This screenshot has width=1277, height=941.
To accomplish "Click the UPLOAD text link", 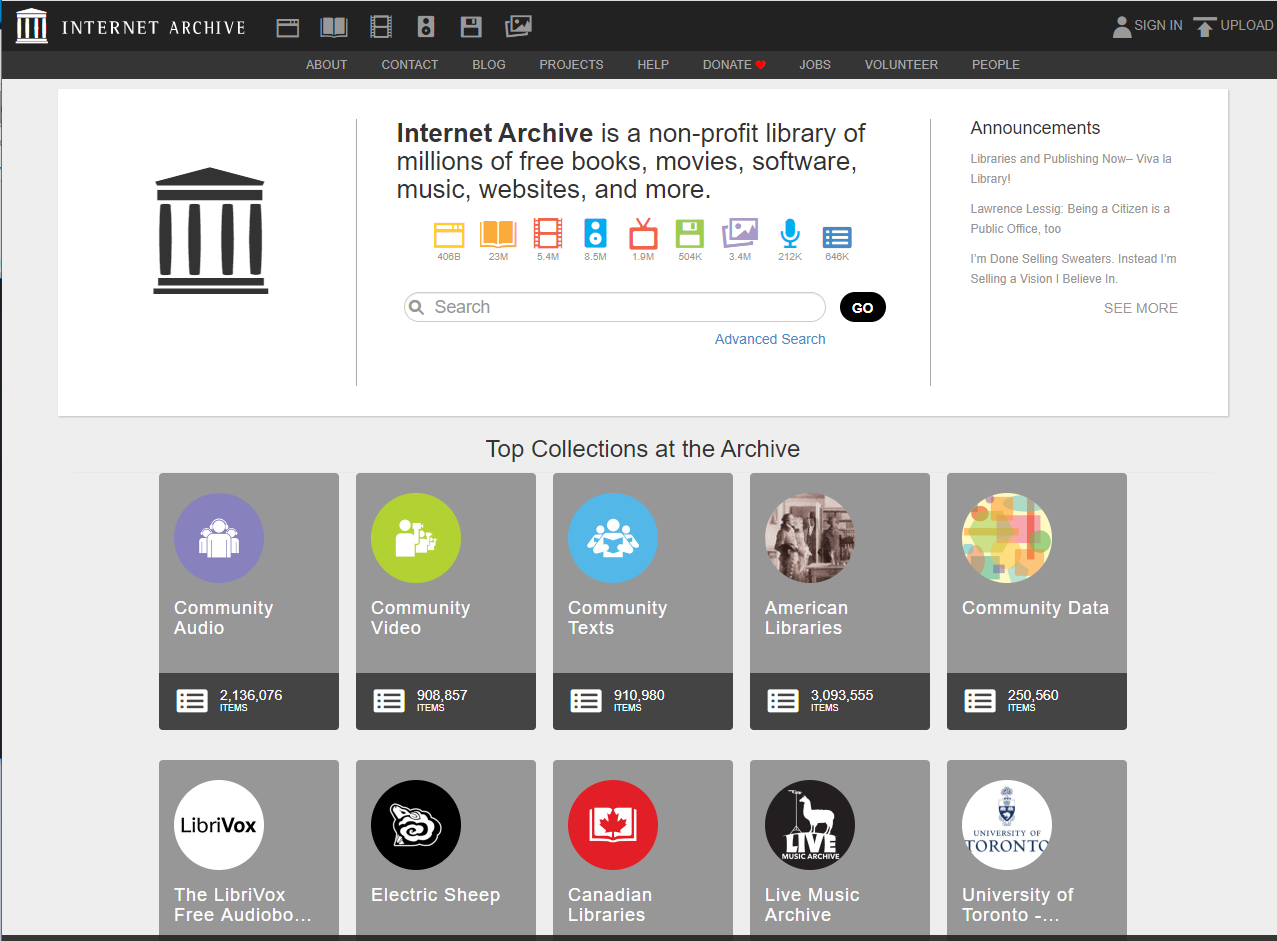I will (x=1247, y=26).
